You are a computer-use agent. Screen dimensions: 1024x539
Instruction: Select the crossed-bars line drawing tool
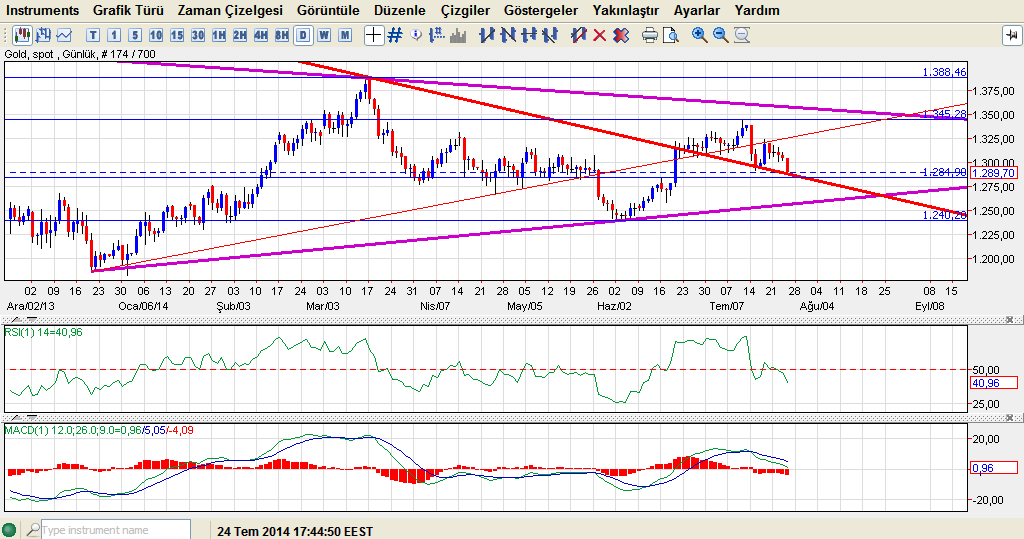click(550, 35)
